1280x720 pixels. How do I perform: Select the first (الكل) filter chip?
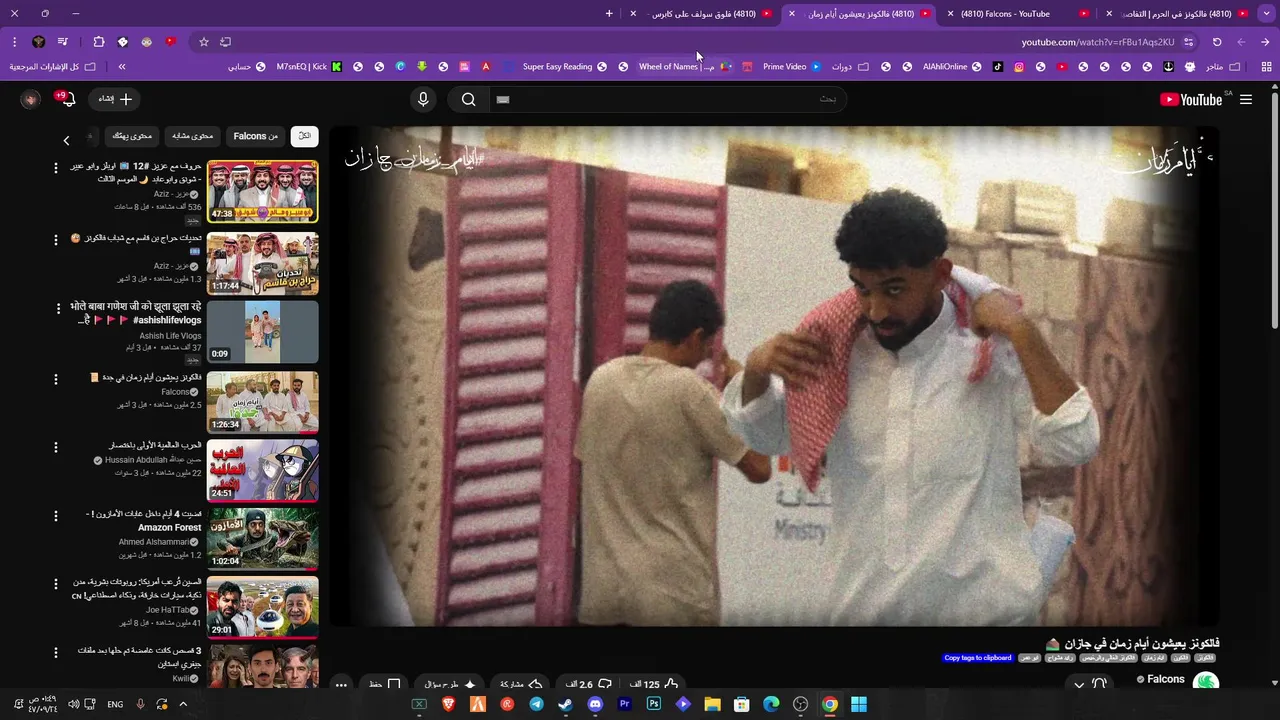point(305,136)
